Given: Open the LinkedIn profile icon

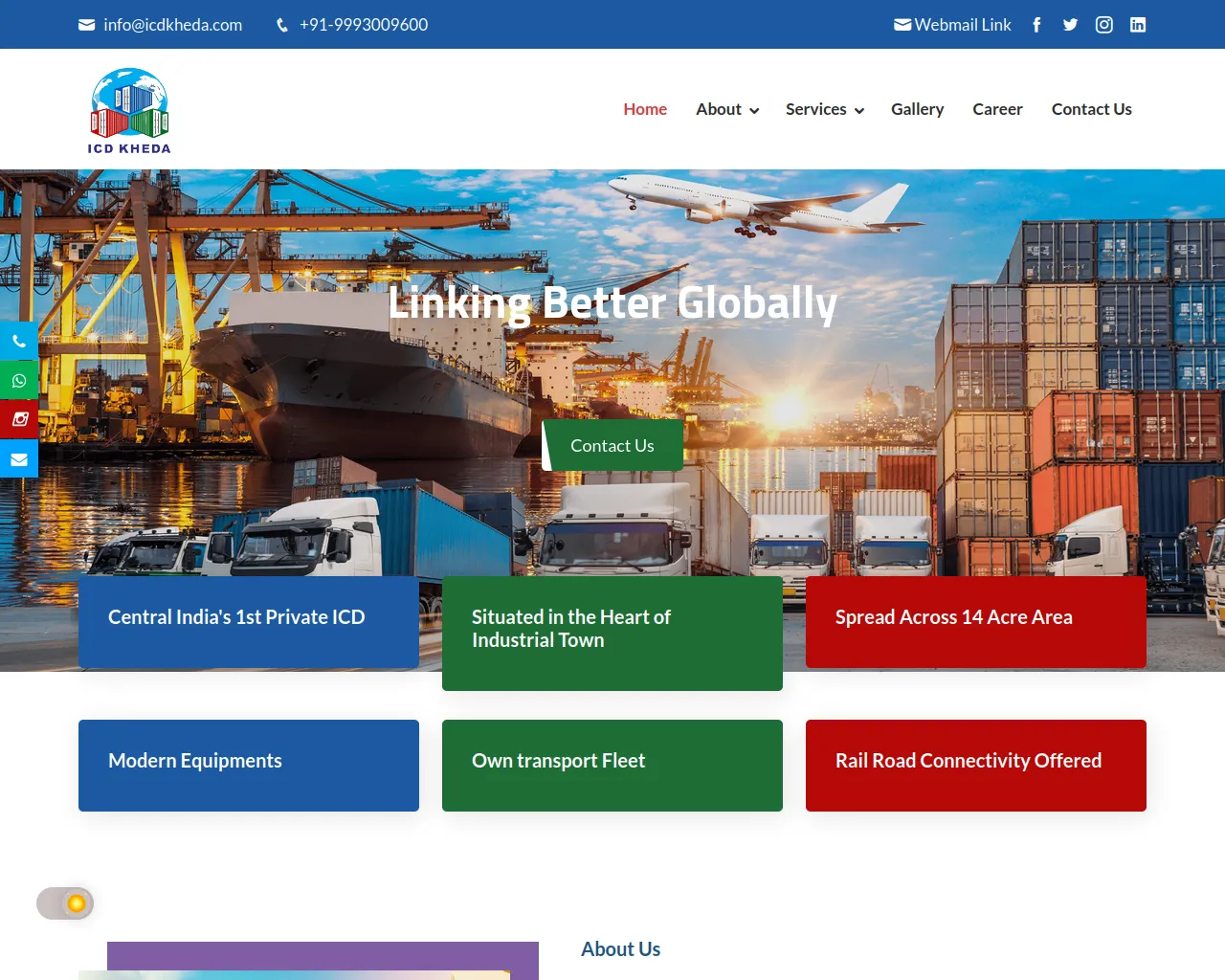Looking at the screenshot, I should click(1138, 25).
